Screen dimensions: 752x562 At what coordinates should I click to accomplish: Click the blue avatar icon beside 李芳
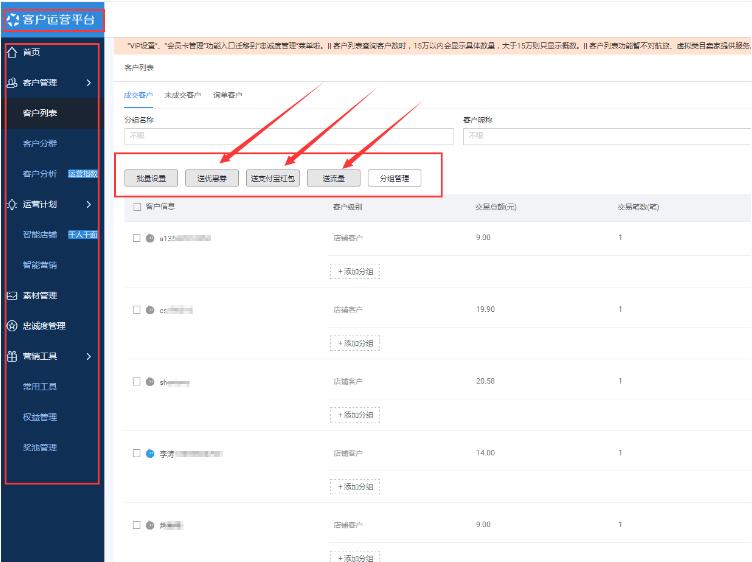[150, 453]
